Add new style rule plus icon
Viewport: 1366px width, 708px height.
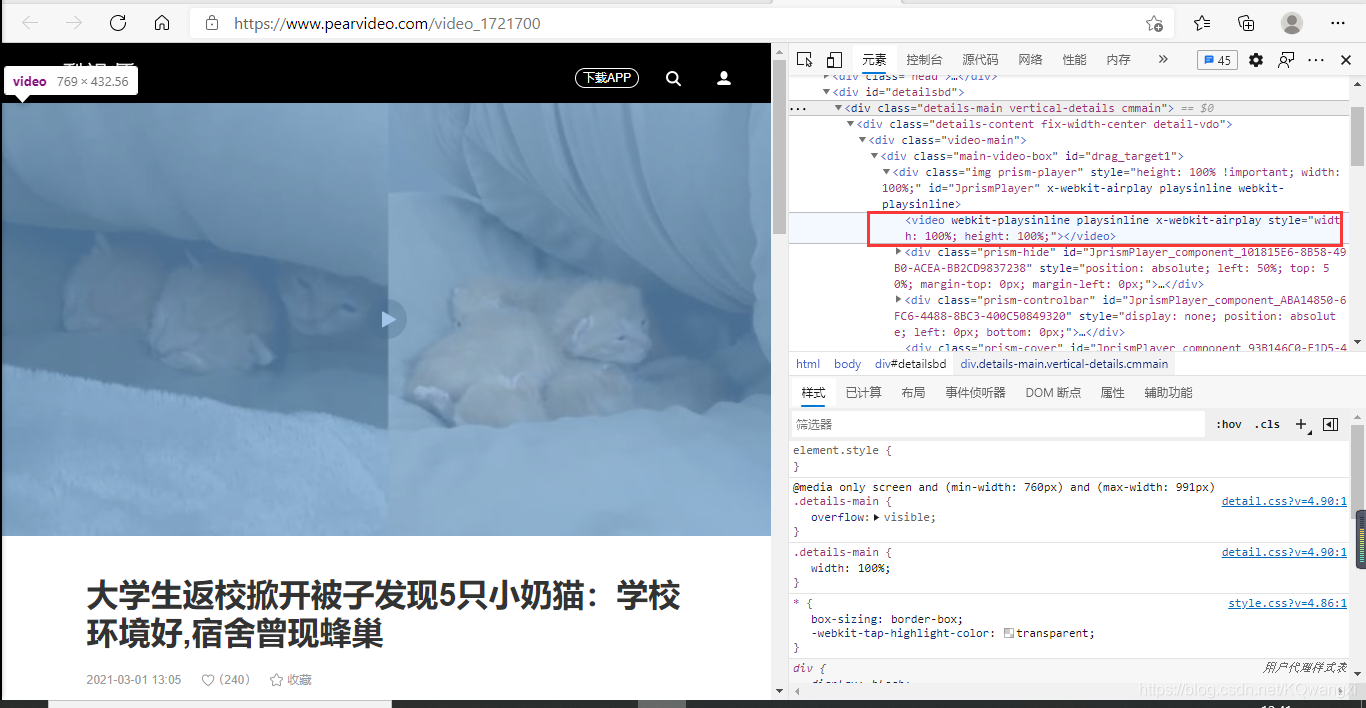(x=1302, y=424)
